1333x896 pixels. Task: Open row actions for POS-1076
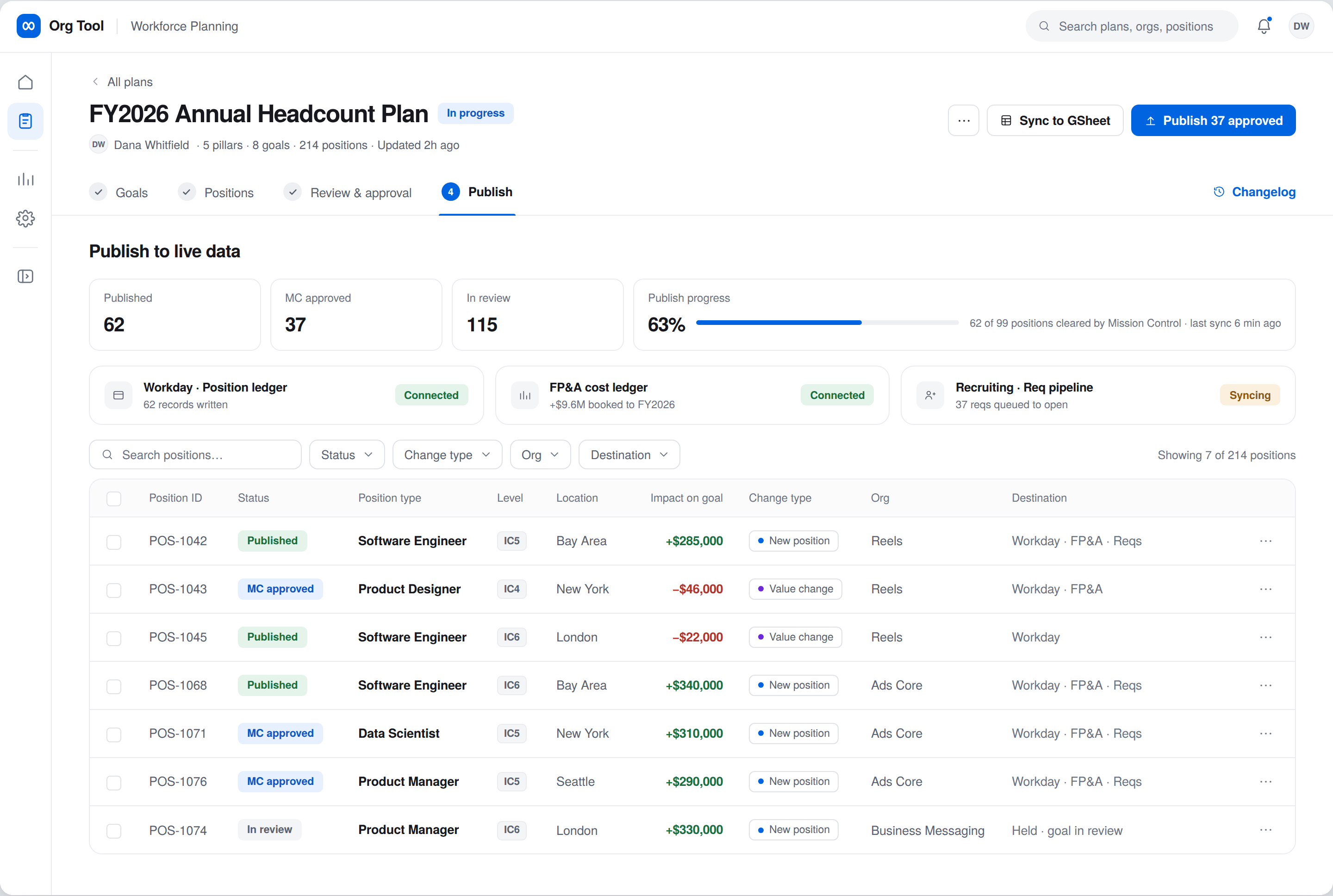pos(1265,782)
